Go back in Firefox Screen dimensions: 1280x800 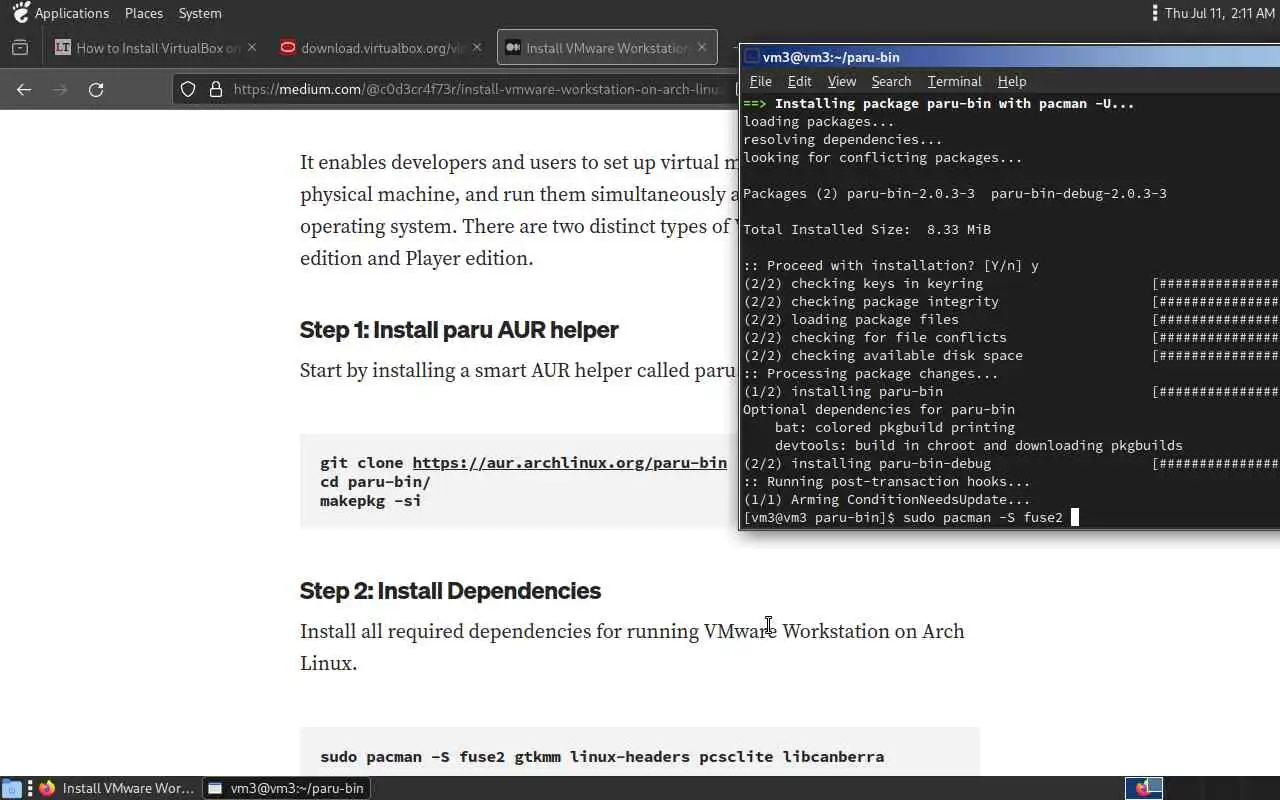24,89
